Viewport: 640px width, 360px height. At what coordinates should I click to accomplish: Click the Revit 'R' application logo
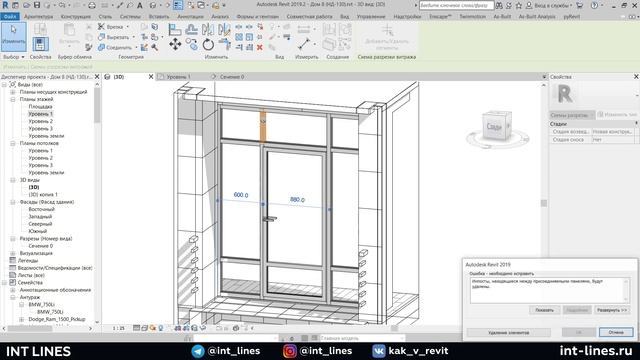5,5
